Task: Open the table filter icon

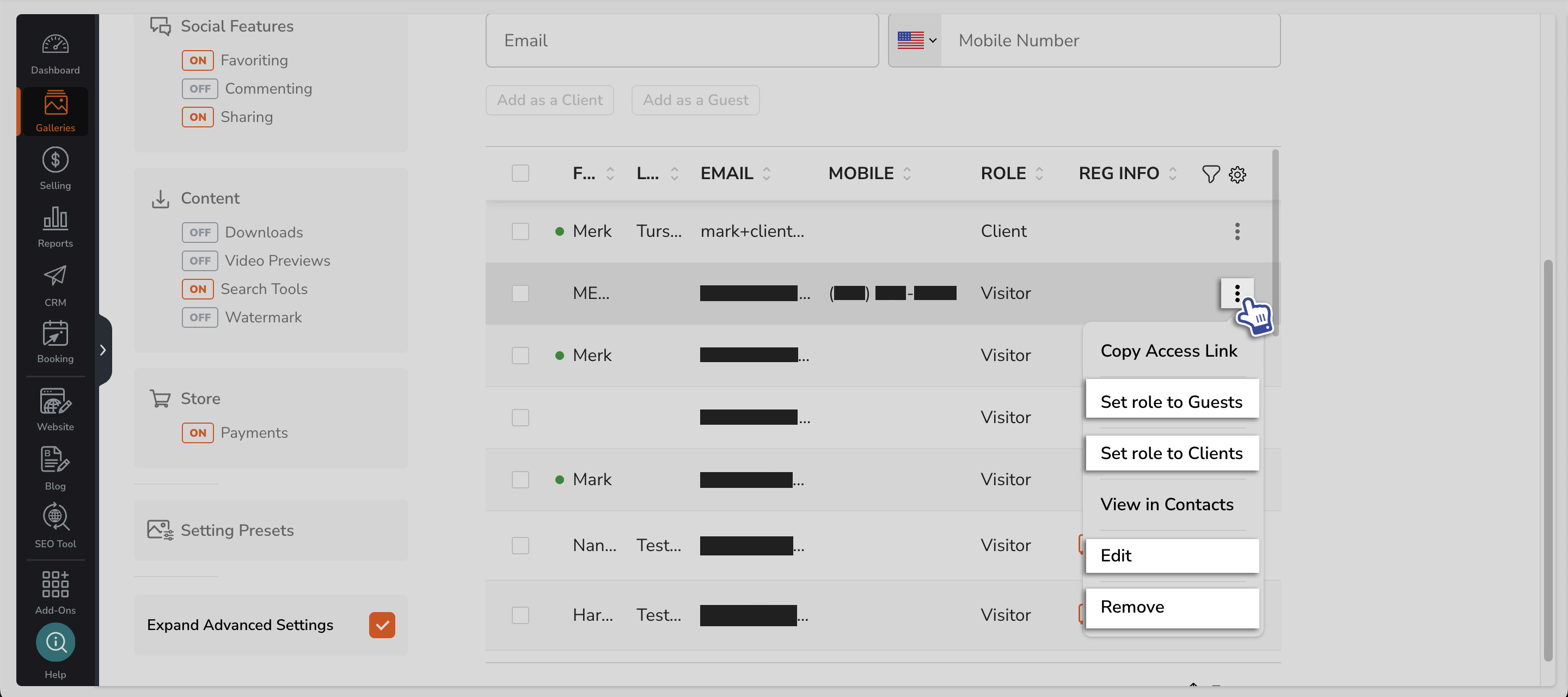Action: pos(1211,174)
